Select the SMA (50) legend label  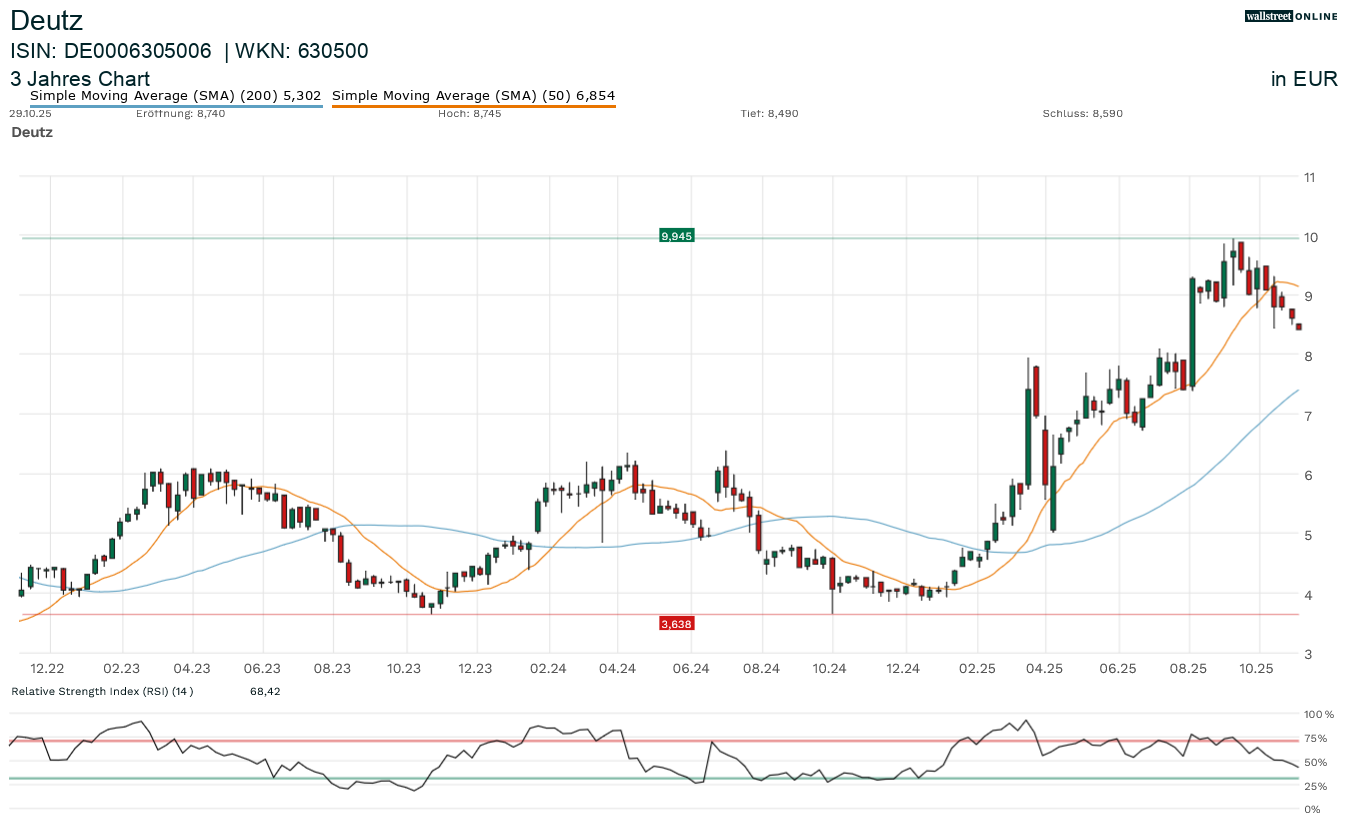tap(473, 96)
